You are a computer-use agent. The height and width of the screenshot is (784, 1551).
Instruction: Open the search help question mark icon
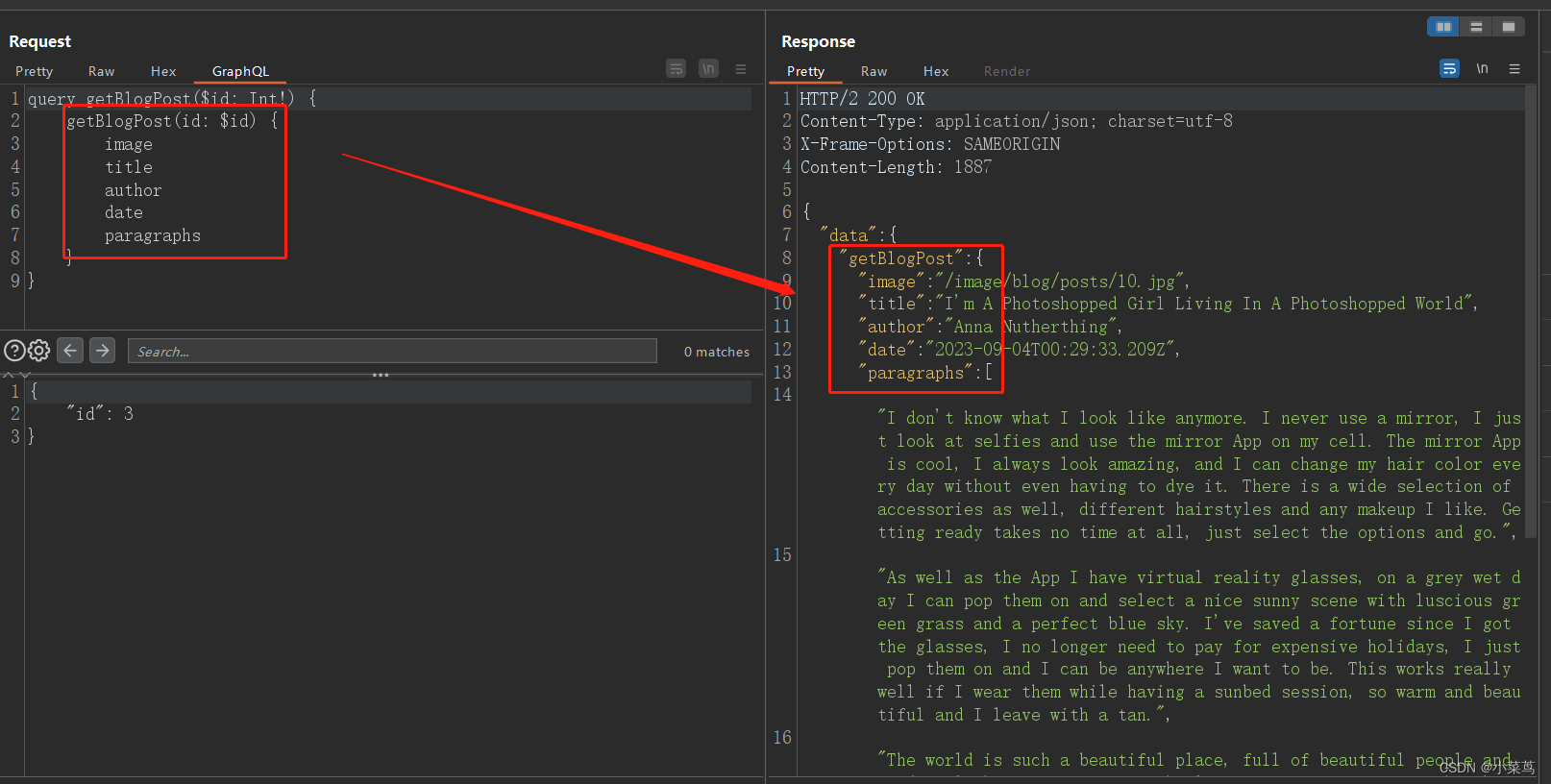tap(14, 351)
